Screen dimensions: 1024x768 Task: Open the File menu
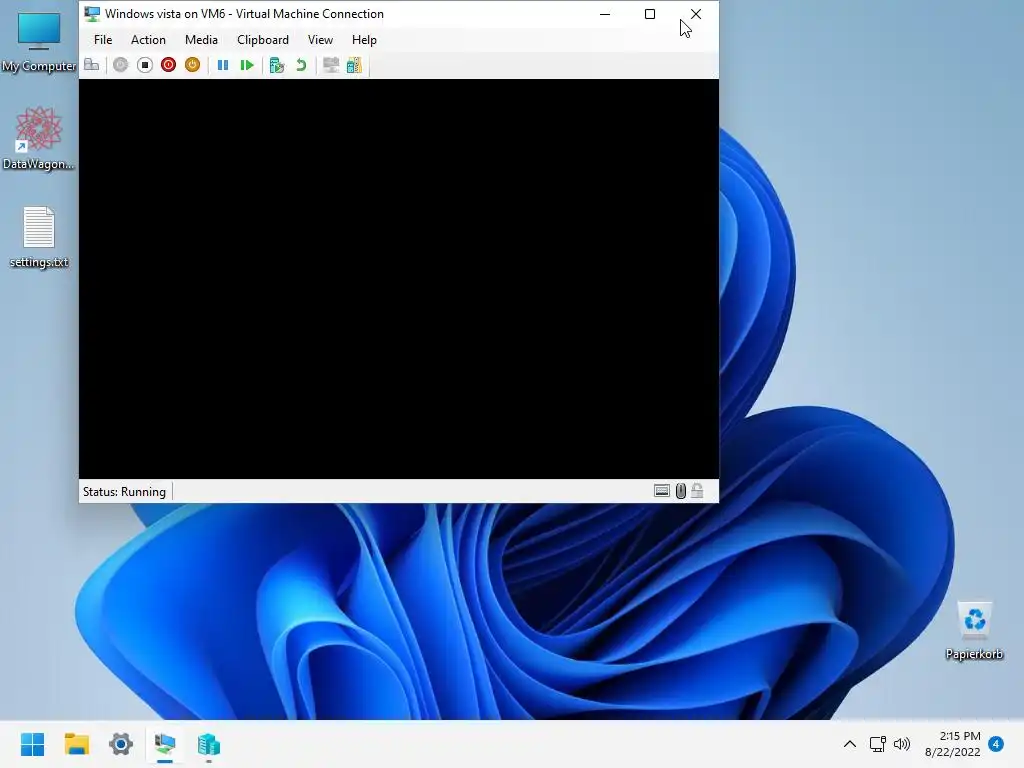point(103,40)
